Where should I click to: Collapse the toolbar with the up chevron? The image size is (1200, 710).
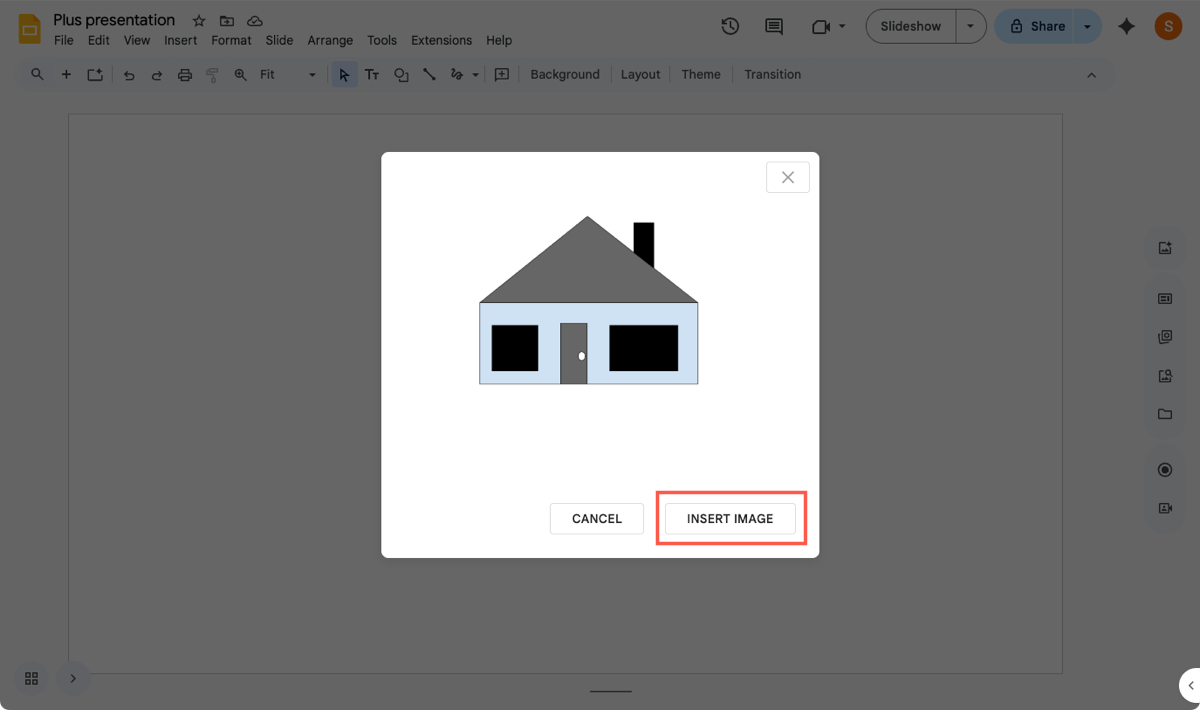click(x=1091, y=75)
